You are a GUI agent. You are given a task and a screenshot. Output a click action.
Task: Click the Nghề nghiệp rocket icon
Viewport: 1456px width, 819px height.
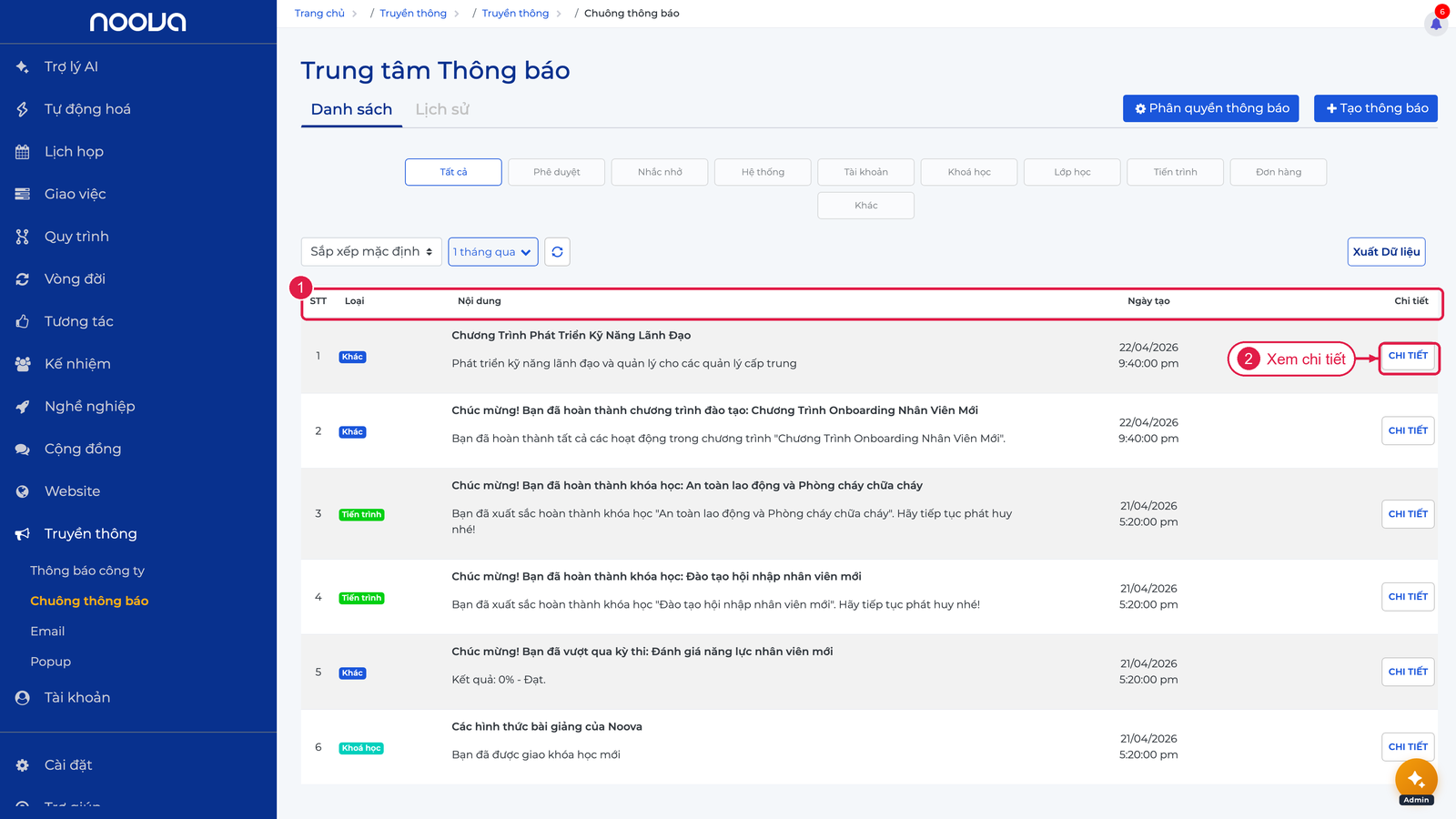pos(23,407)
